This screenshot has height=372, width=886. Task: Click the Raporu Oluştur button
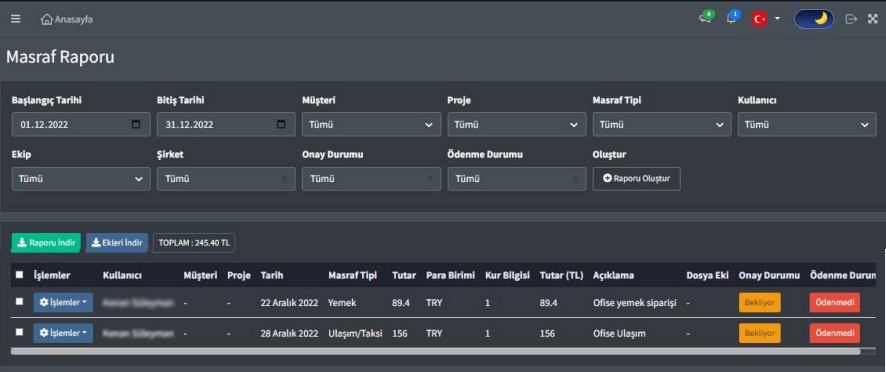pos(636,179)
